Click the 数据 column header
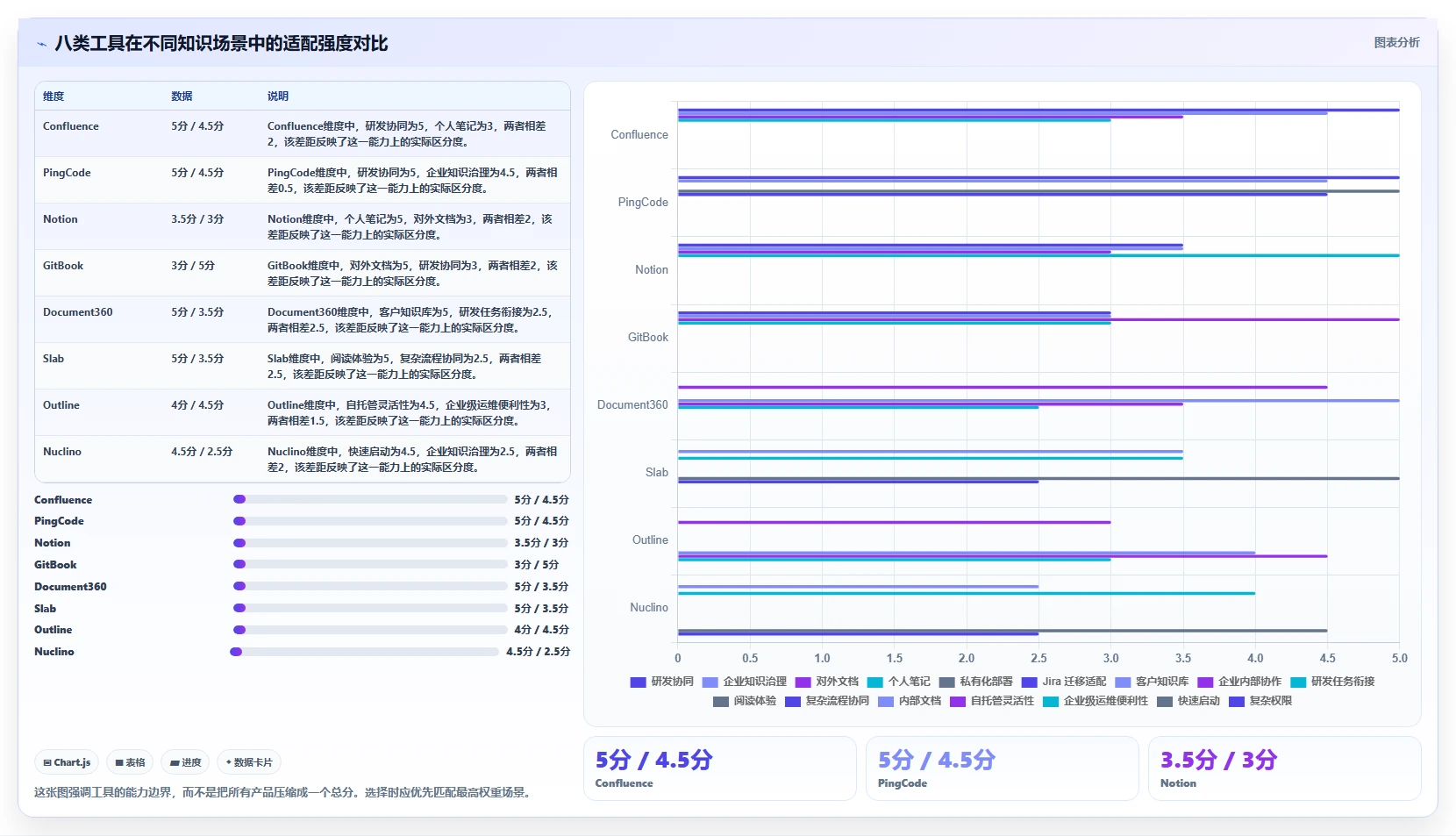This screenshot has height=836, width=1456. [182, 96]
